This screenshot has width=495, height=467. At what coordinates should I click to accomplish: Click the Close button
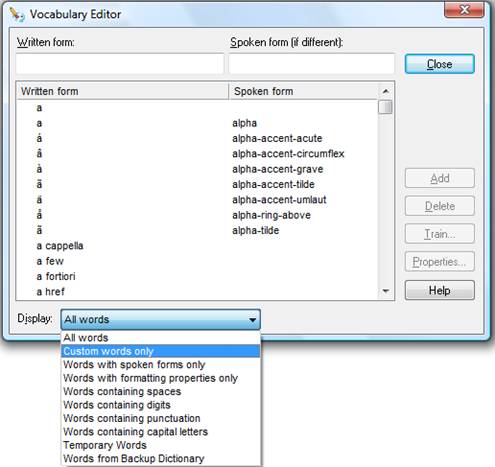point(440,64)
